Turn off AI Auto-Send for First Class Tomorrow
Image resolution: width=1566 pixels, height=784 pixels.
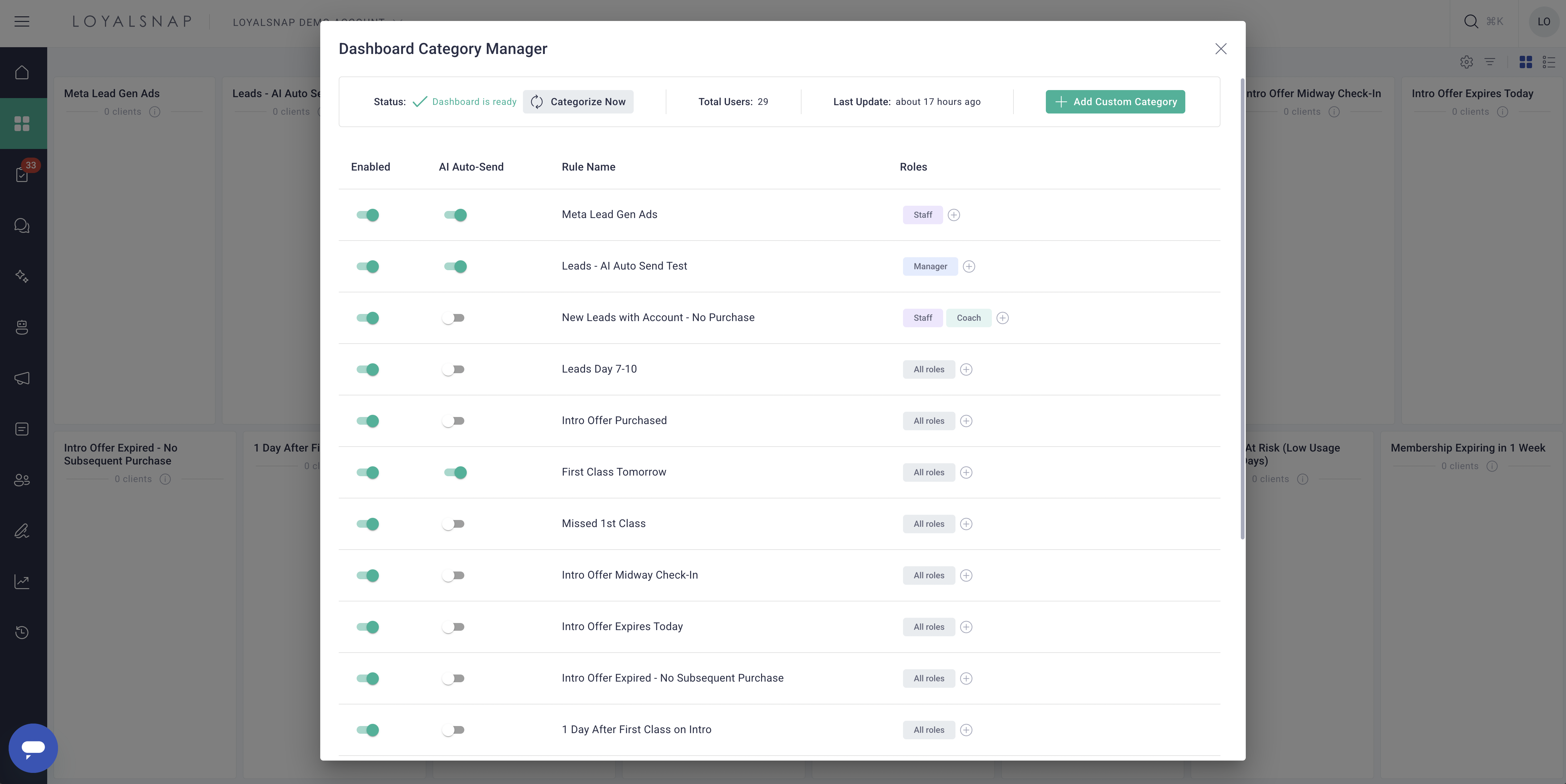(x=455, y=472)
